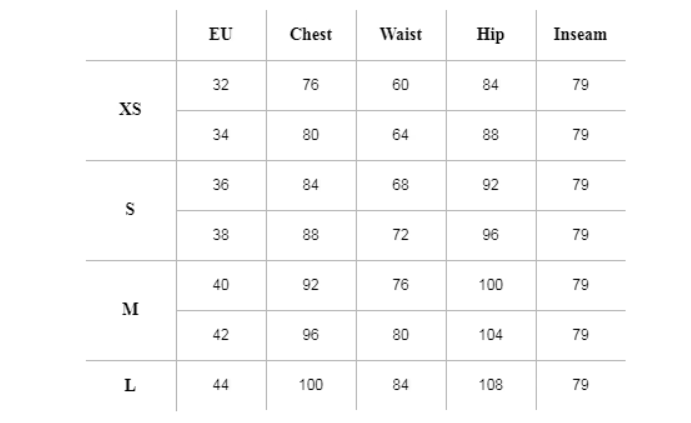Select the waist value 72 cell
Screen dimensions: 691x423
click(x=400, y=235)
